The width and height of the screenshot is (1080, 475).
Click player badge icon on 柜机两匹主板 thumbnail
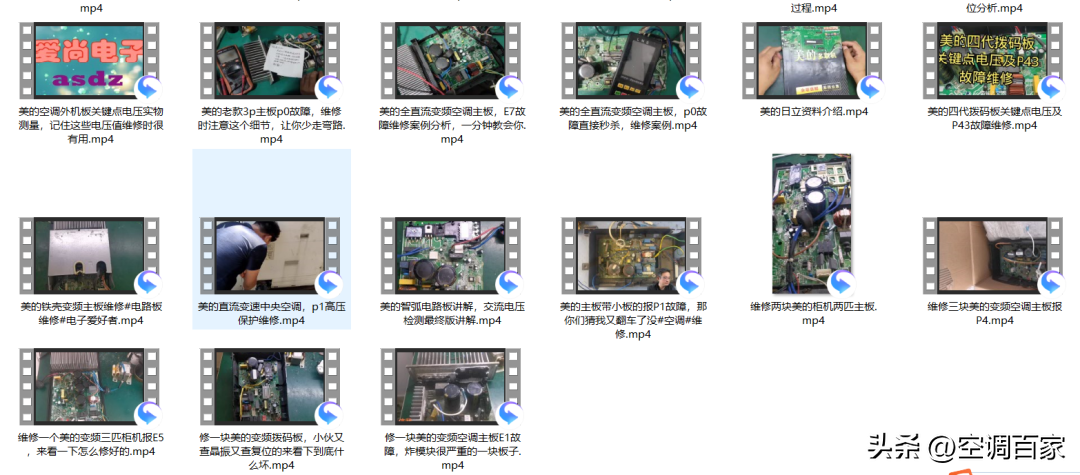[x=841, y=284]
